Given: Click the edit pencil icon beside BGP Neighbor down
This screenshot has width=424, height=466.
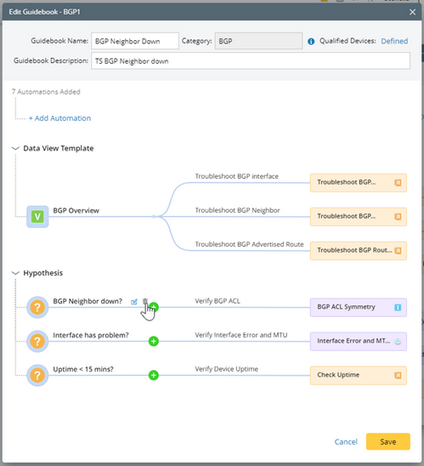Looking at the screenshot, I should click(134, 302).
